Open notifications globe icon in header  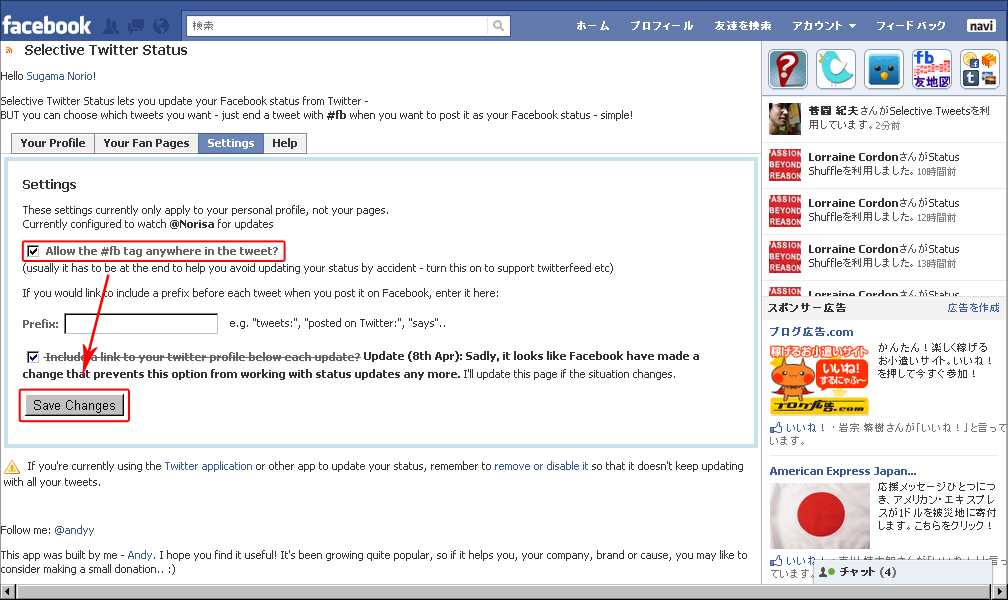pos(161,26)
